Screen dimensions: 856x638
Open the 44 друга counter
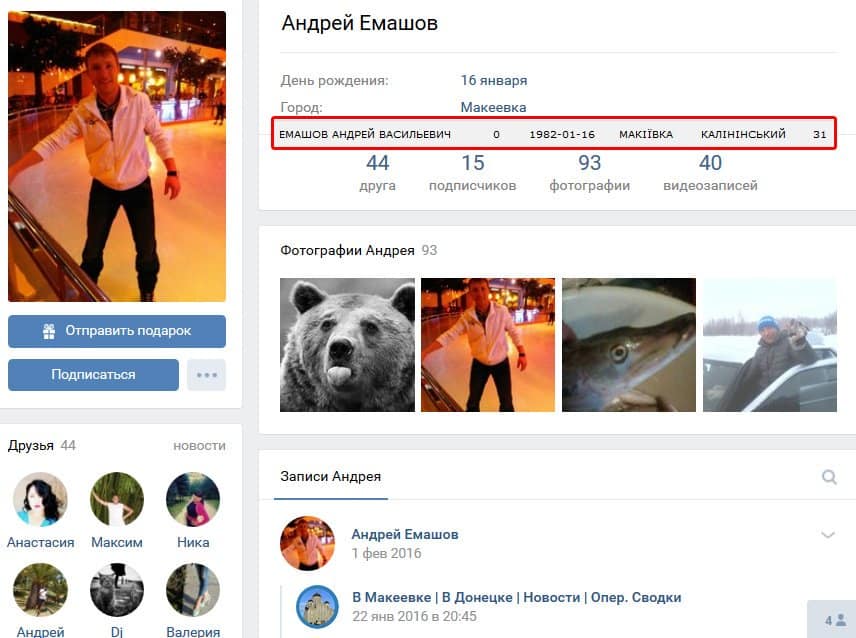tap(377, 172)
